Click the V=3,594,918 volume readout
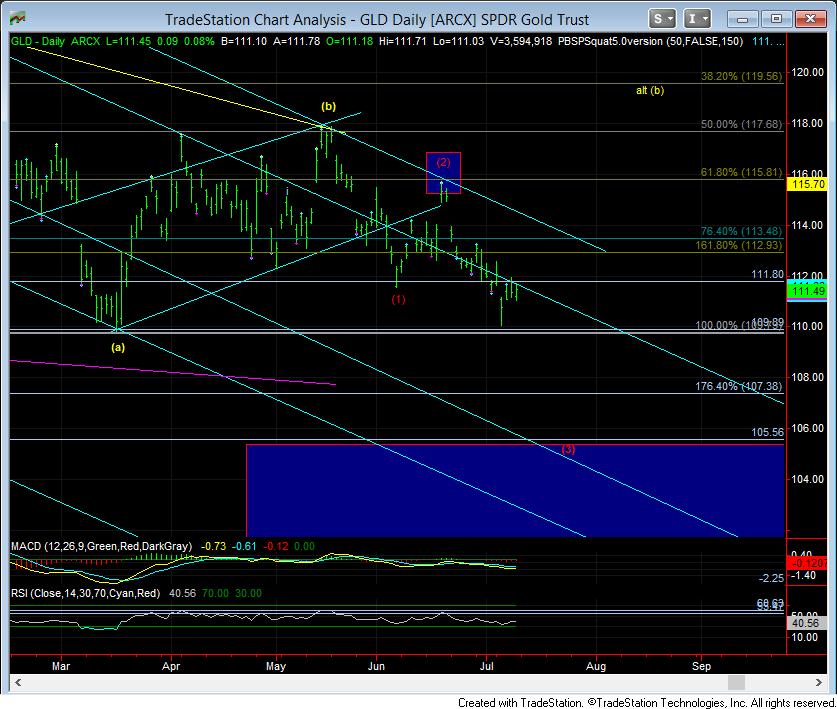The height and width of the screenshot is (709, 837). [x=521, y=41]
